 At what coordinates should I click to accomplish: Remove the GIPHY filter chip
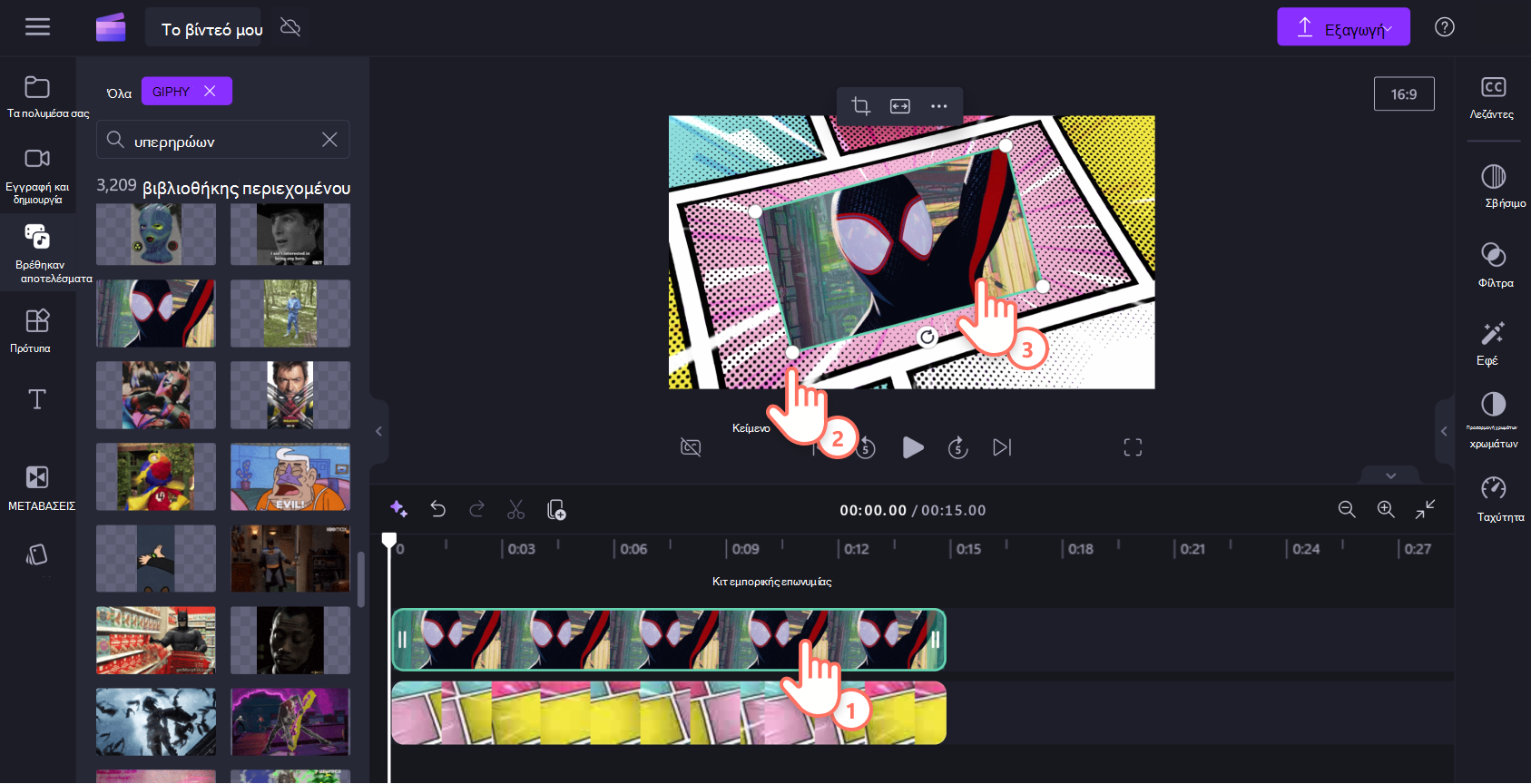click(210, 91)
